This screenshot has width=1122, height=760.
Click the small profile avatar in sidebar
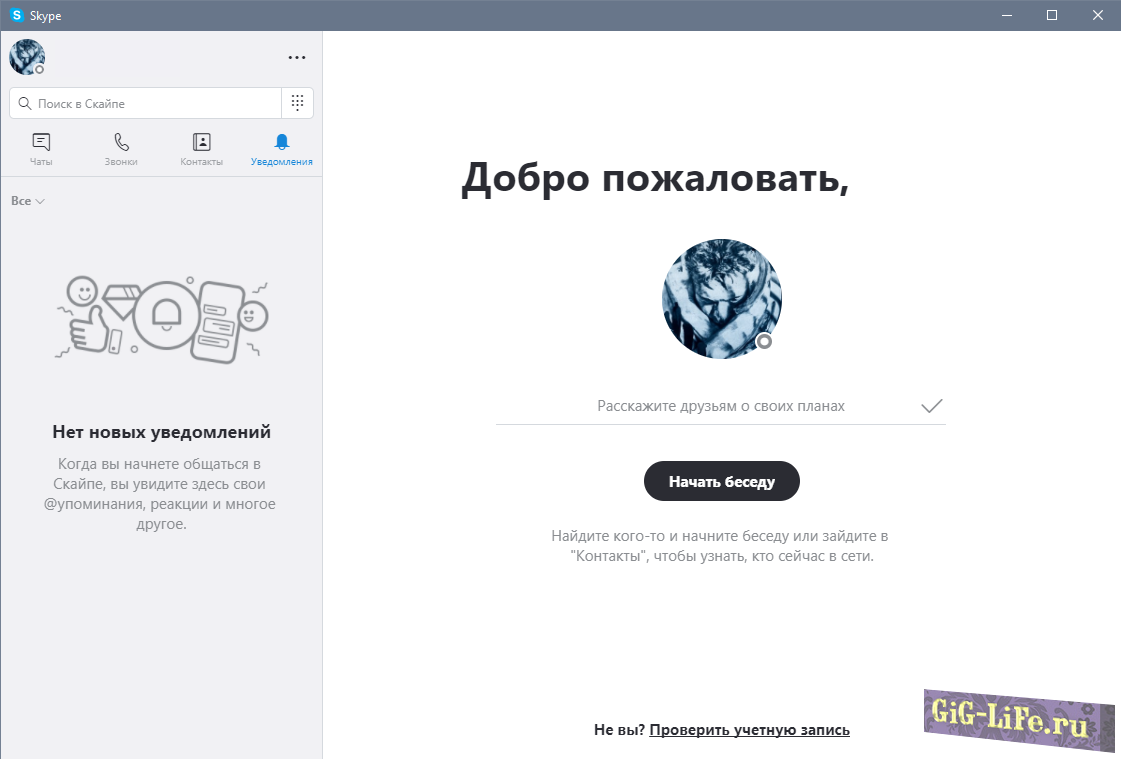(x=27, y=57)
